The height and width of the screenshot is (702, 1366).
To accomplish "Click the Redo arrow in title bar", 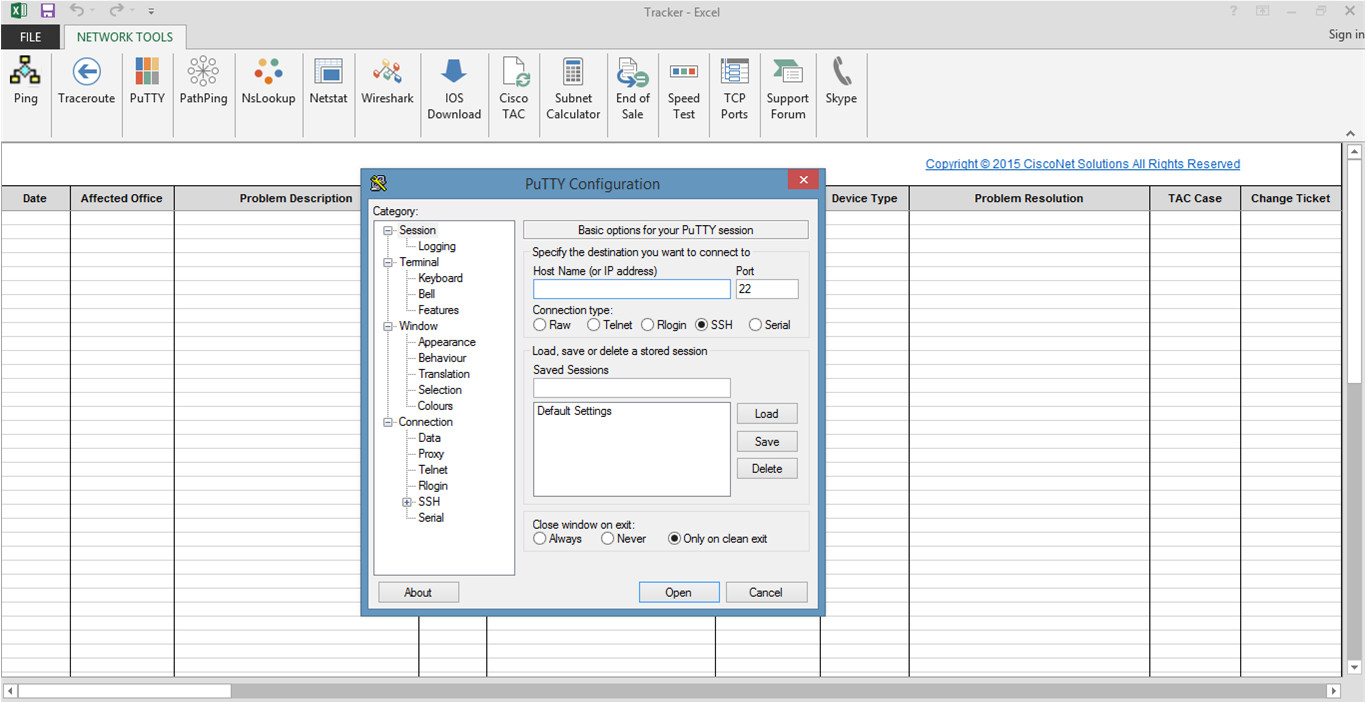I will [x=117, y=11].
